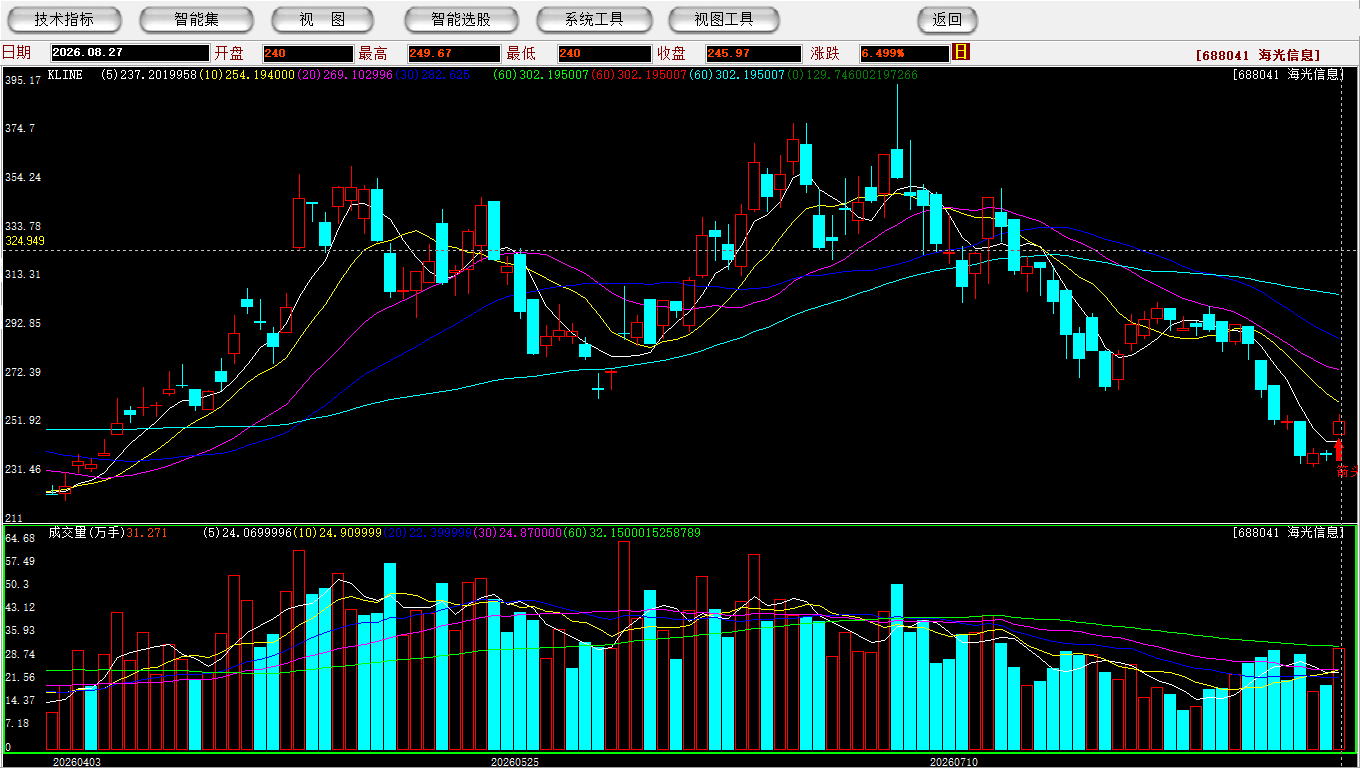The height and width of the screenshot is (768, 1360).
Task: Select the (30)282.625 moving average legend
Action: pos(431,75)
